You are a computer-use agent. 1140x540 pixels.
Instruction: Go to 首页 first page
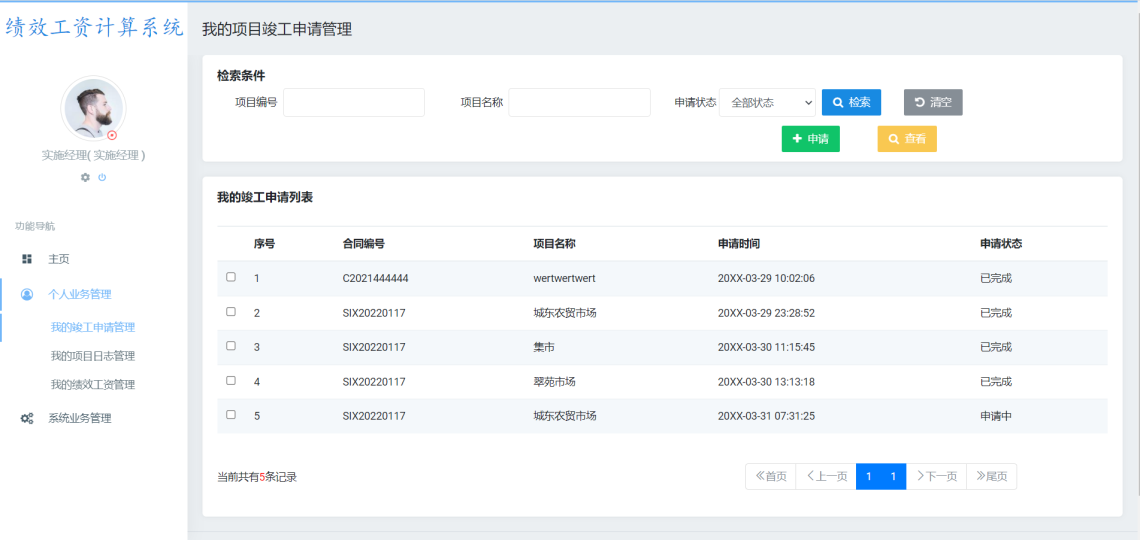[x=771, y=477]
